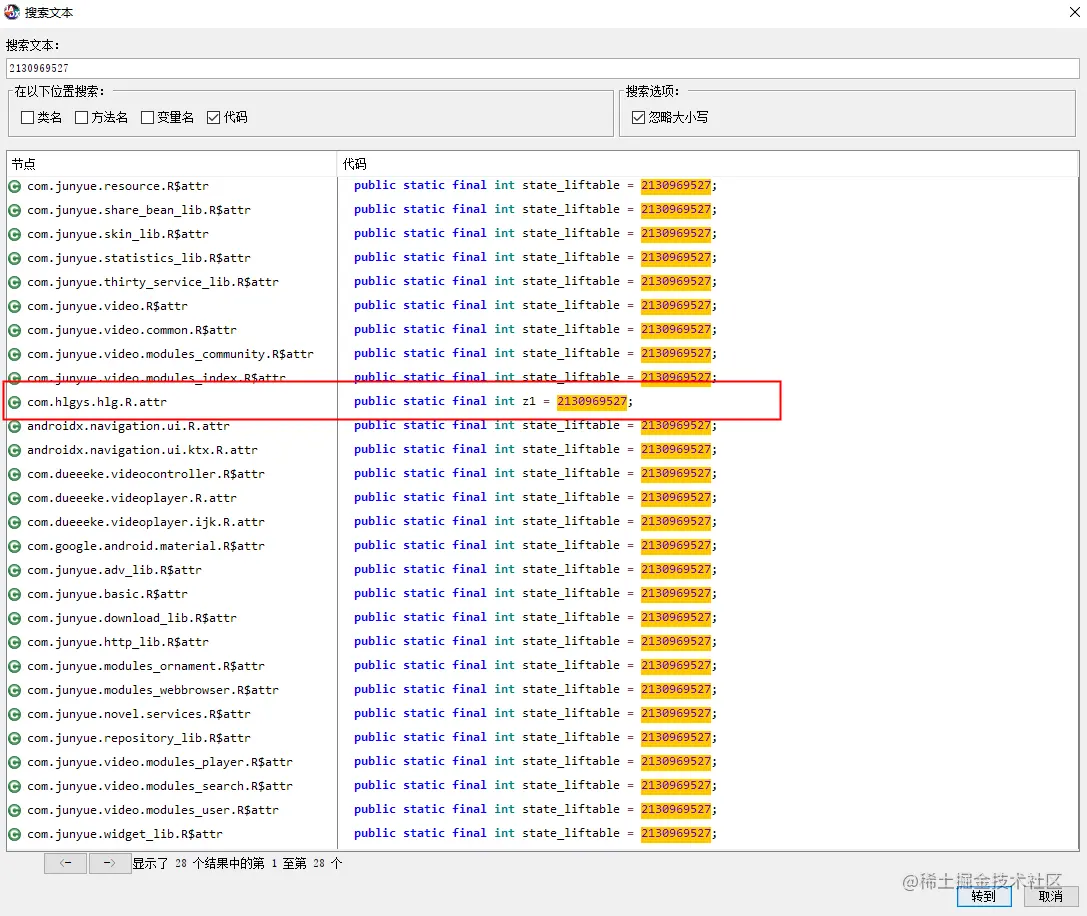
Task: Click class icon beside com.hlgys.hlg.R.attr
Action: point(14,402)
